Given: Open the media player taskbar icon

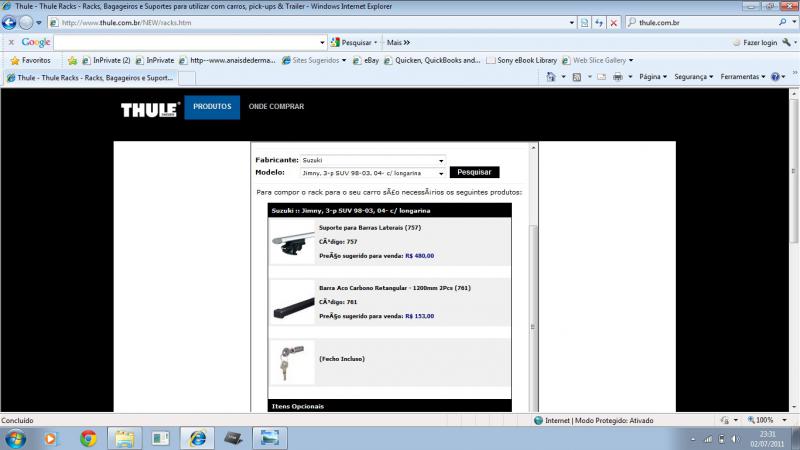Looking at the screenshot, I should [x=51, y=438].
